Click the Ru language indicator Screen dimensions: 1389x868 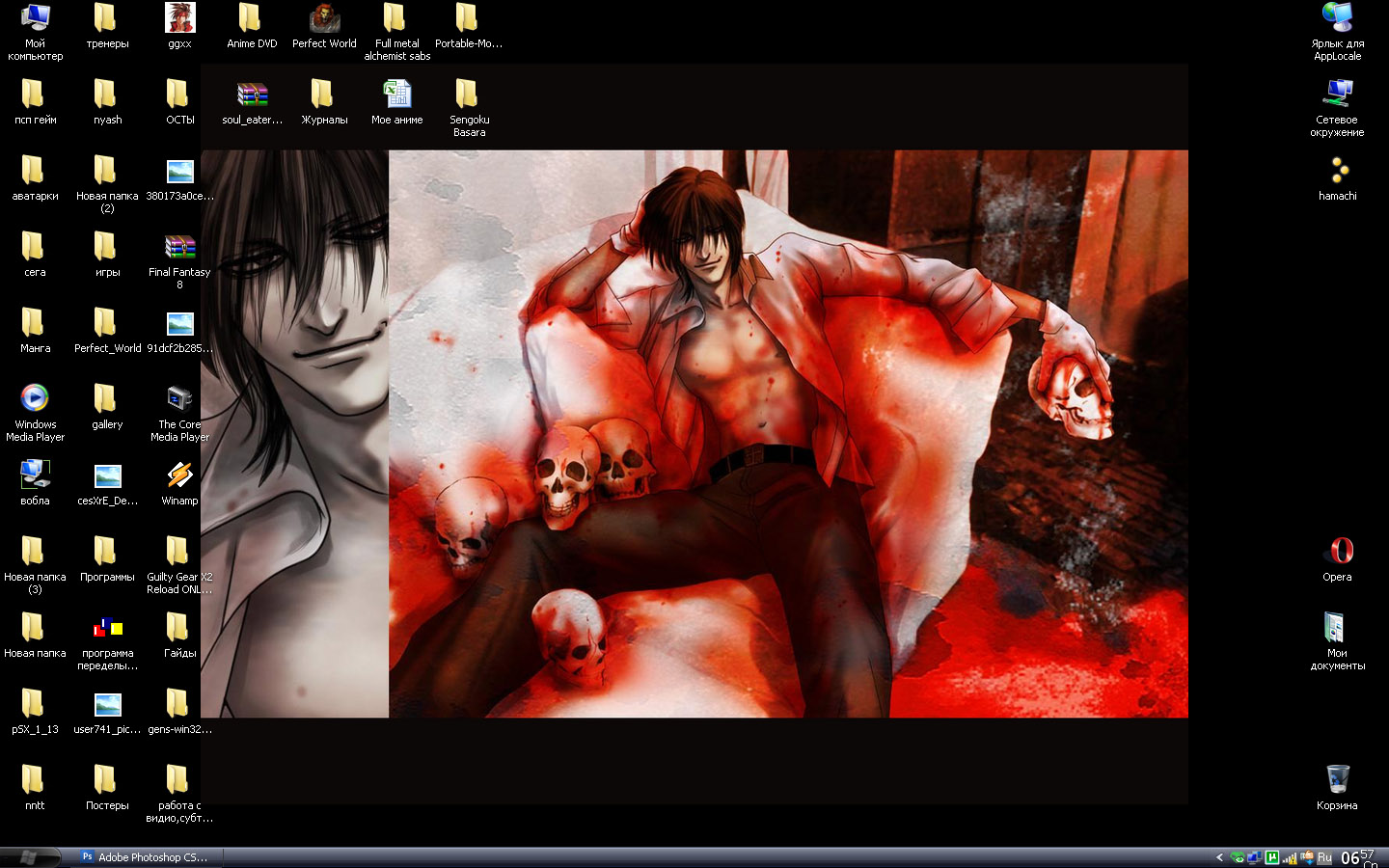(1324, 857)
